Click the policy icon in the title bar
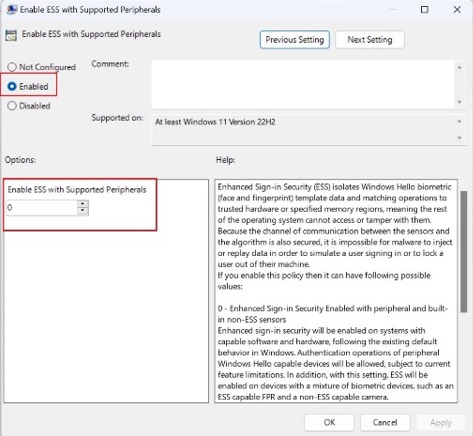473x436 pixels. (x=12, y=9)
